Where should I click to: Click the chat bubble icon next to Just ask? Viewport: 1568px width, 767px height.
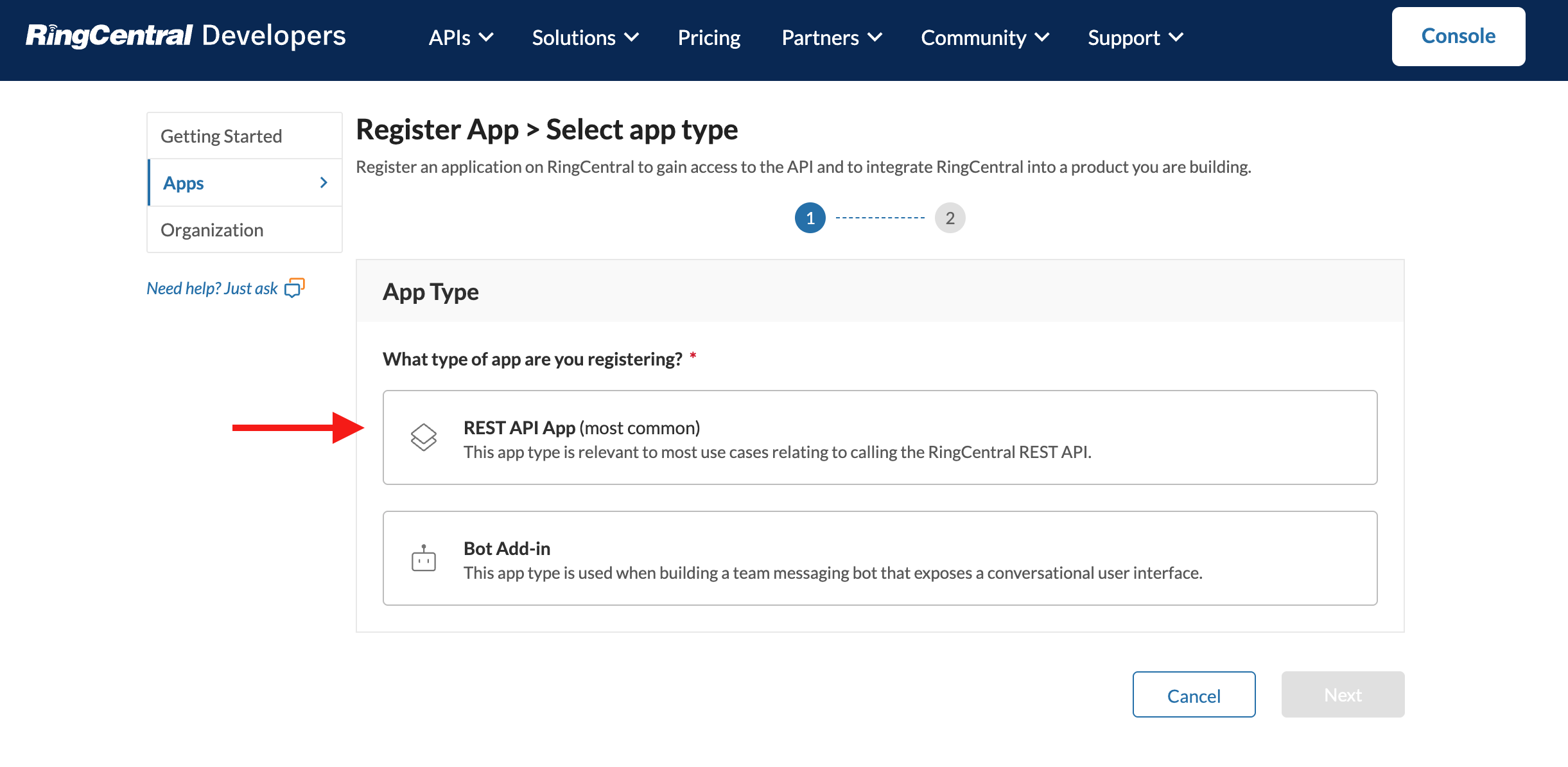click(295, 288)
